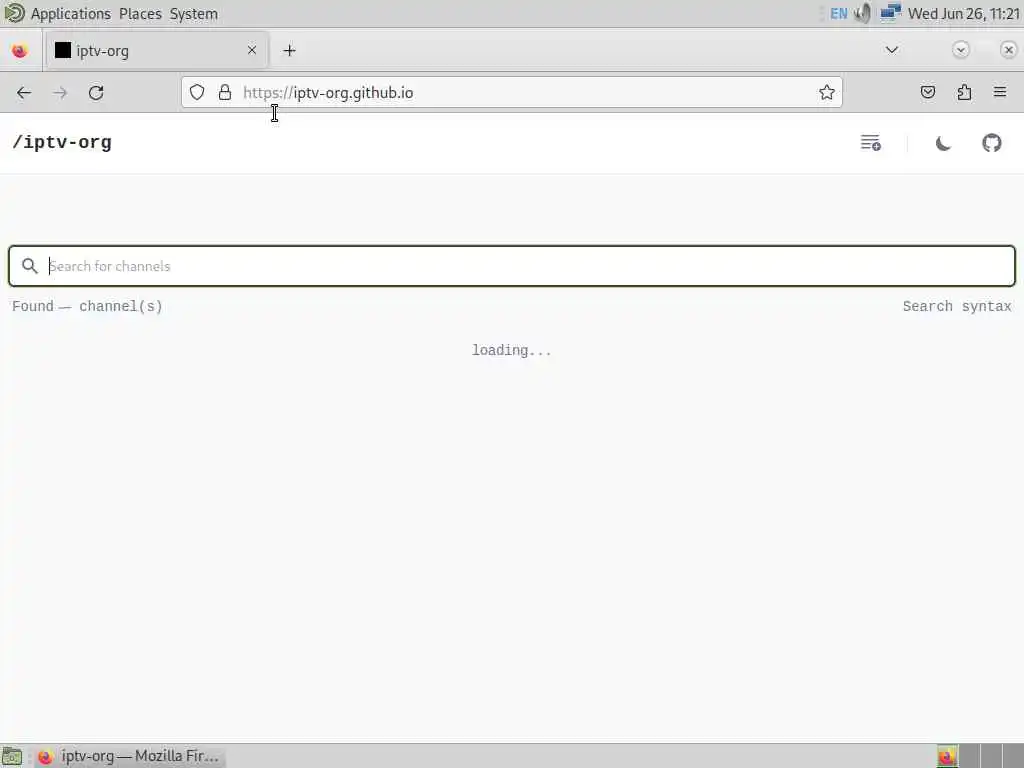This screenshot has height=768, width=1024.
Task: Click the EN keyboard layout indicator
Action: tap(839, 14)
